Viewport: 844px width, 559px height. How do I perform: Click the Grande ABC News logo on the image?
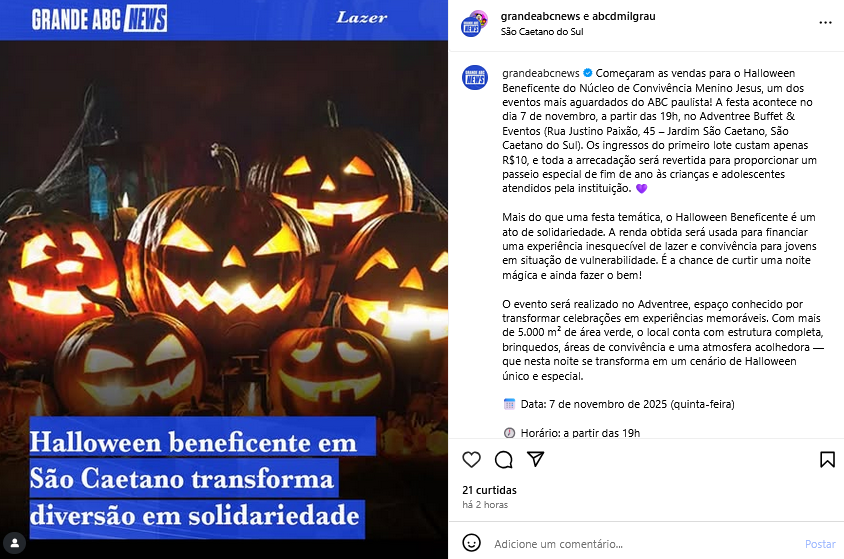point(100,19)
